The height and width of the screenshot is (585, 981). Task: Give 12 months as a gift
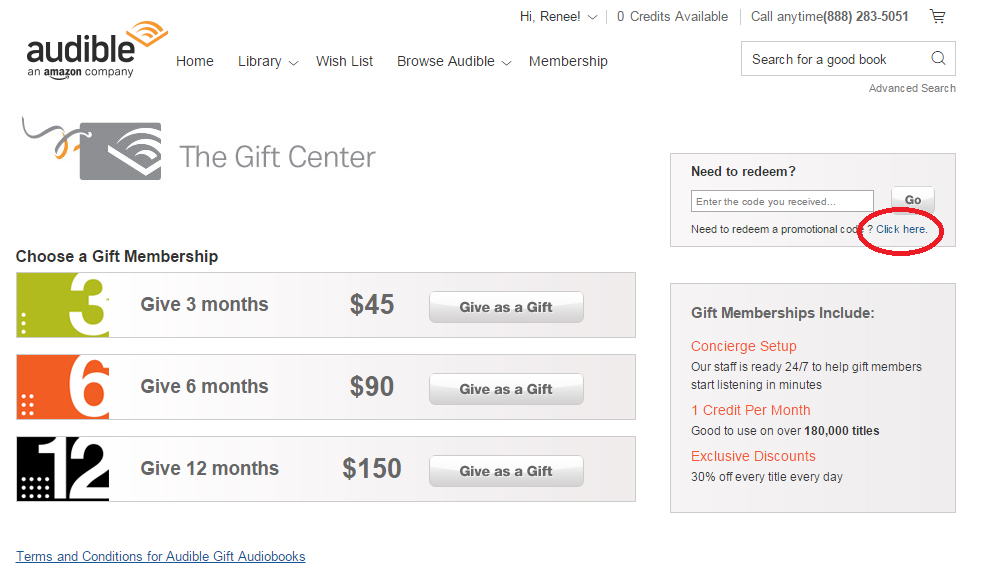506,471
